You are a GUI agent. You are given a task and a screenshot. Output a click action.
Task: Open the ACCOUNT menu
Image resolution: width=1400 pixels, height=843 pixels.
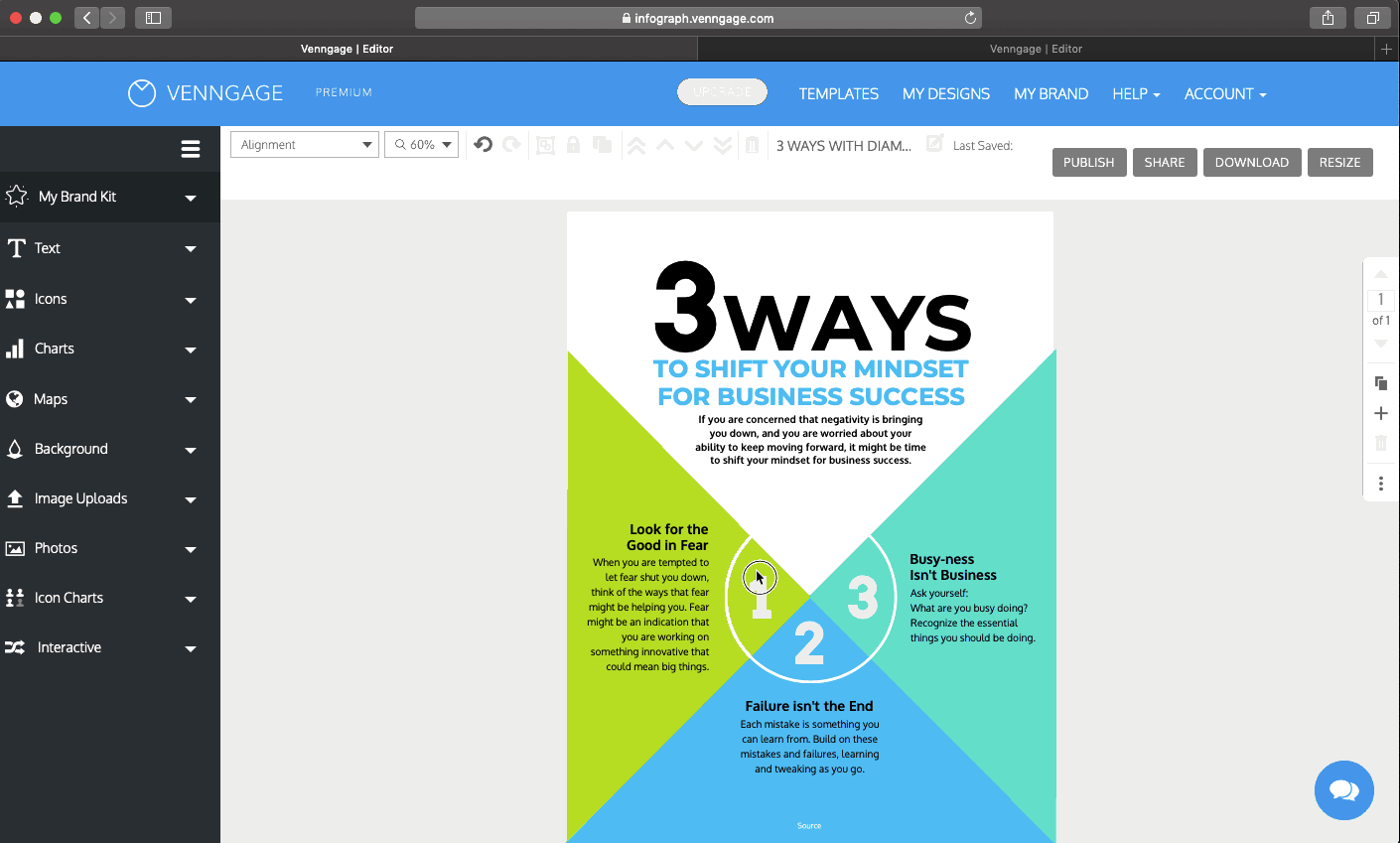(x=1225, y=93)
